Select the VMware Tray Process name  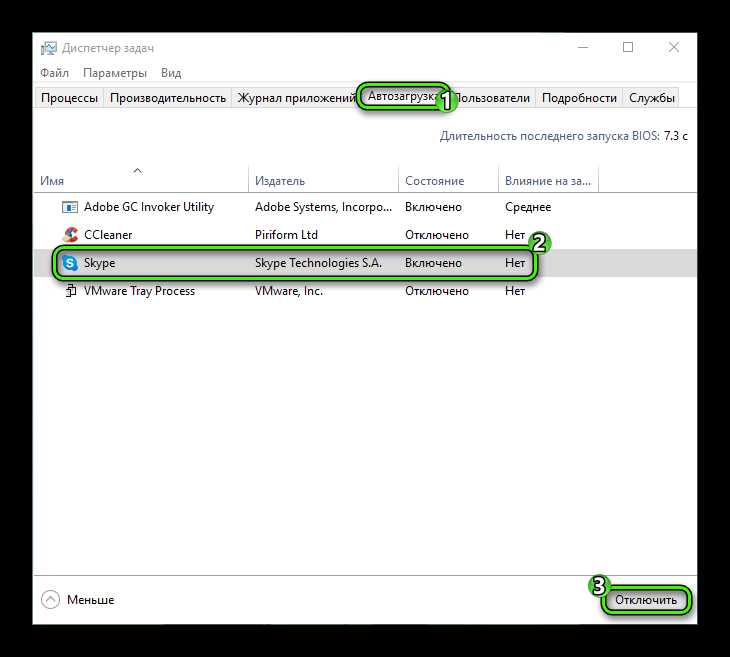click(139, 291)
